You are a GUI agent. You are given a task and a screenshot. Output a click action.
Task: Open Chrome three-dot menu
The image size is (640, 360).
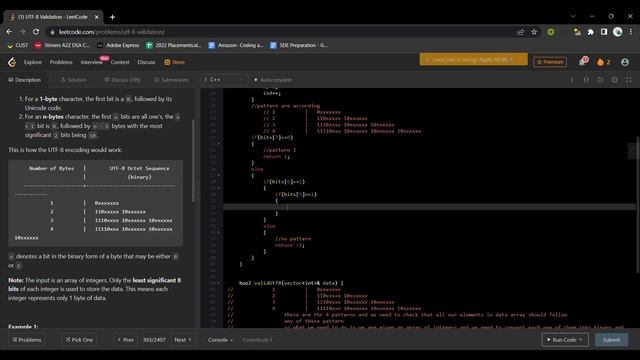pos(631,32)
